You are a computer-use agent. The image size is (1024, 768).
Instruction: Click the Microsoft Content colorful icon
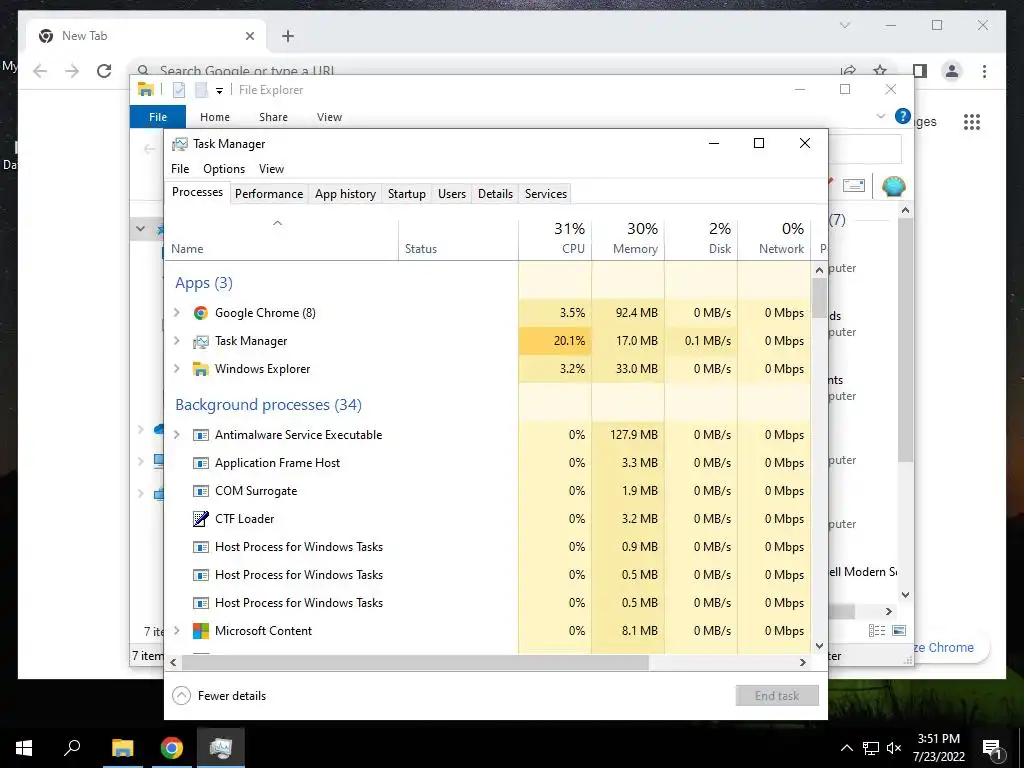(200, 631)
